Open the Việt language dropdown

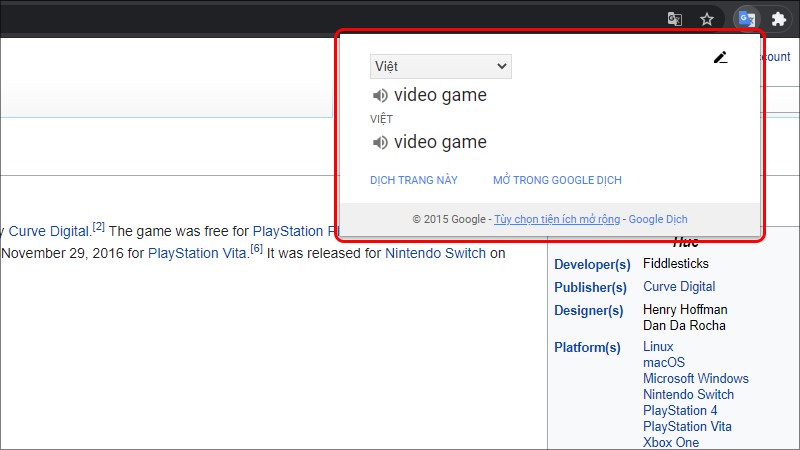tap(441, 66)
